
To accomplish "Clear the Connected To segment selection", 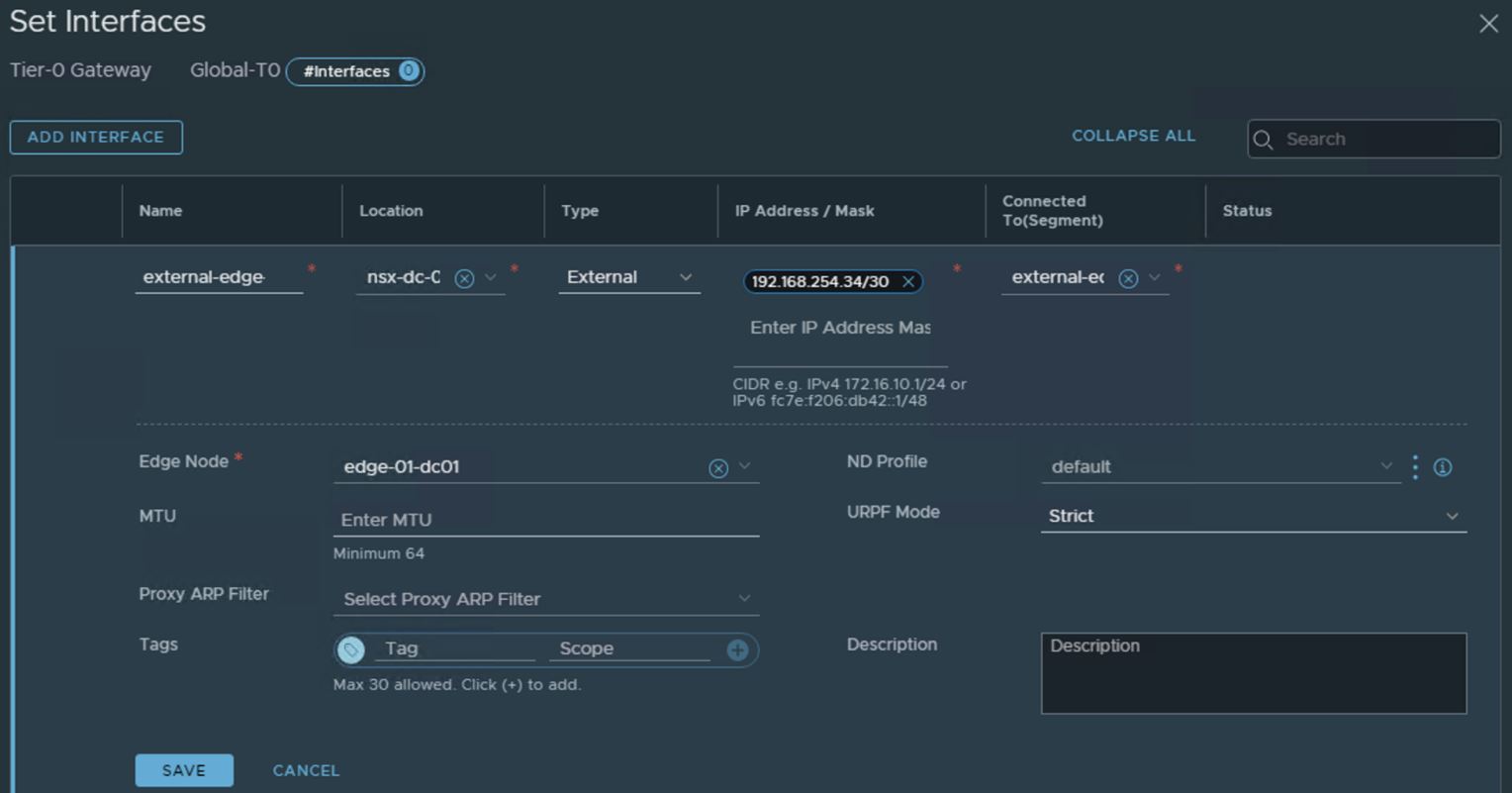I will click(1127, 279).
